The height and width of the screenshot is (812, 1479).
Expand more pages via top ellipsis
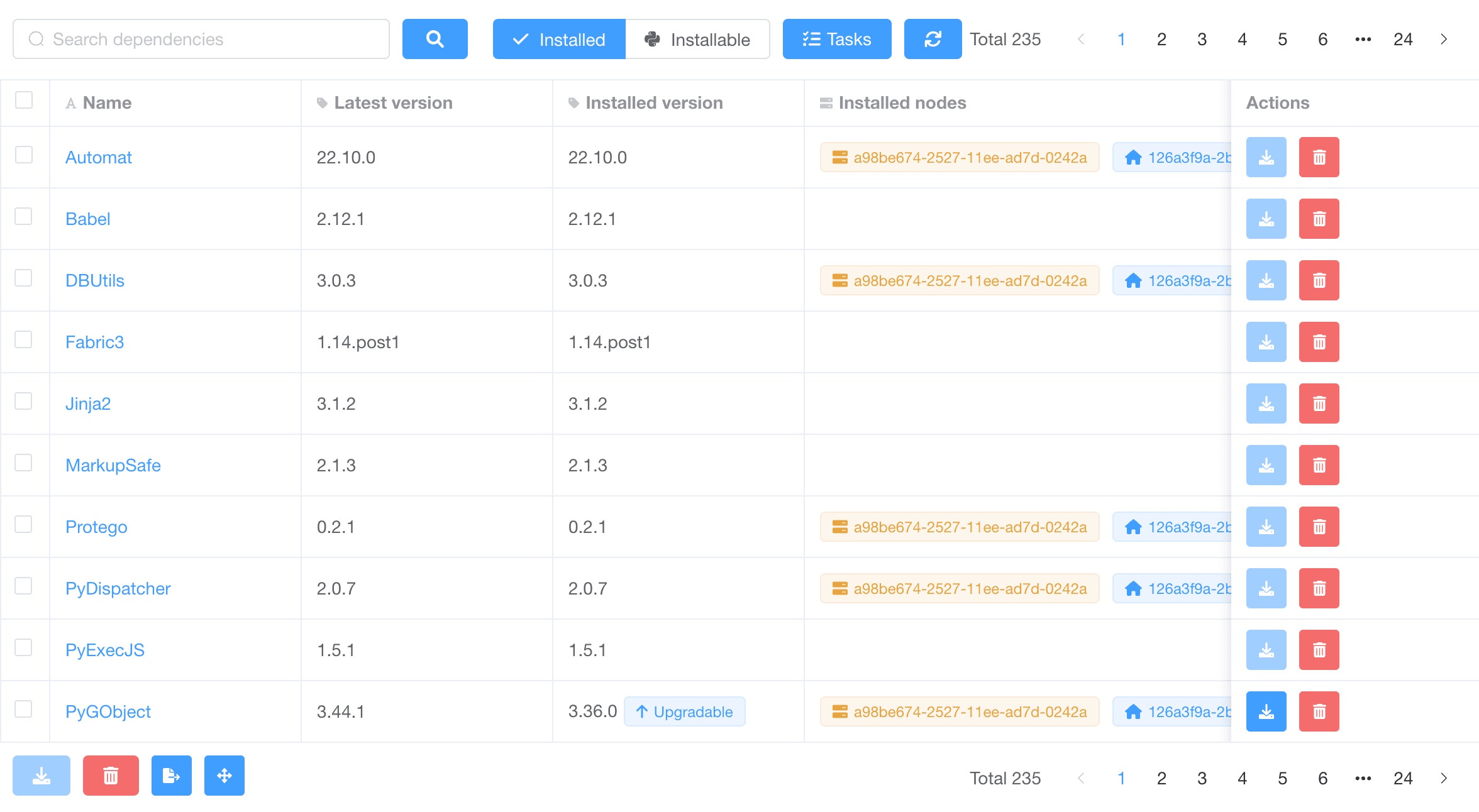pos(1363,39)
